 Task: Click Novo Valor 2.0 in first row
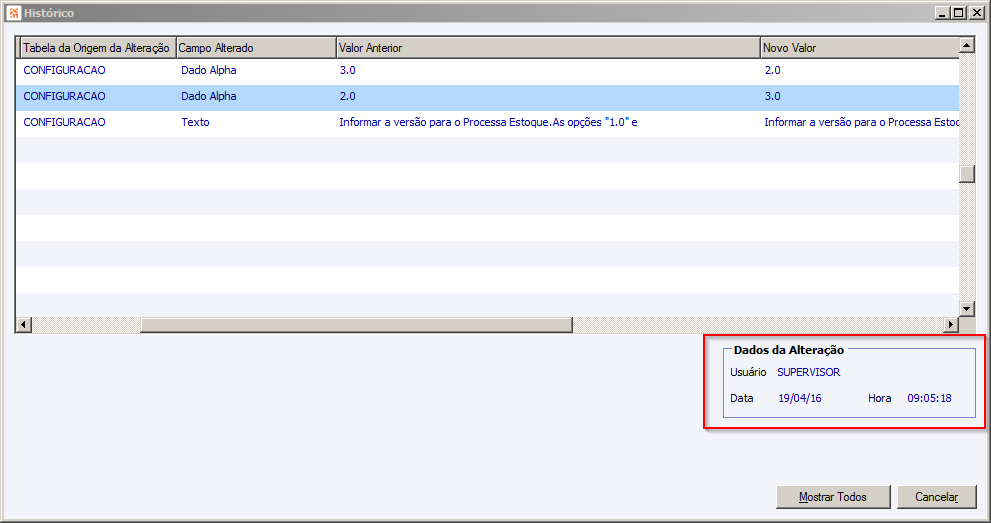(x=772, y=70)
